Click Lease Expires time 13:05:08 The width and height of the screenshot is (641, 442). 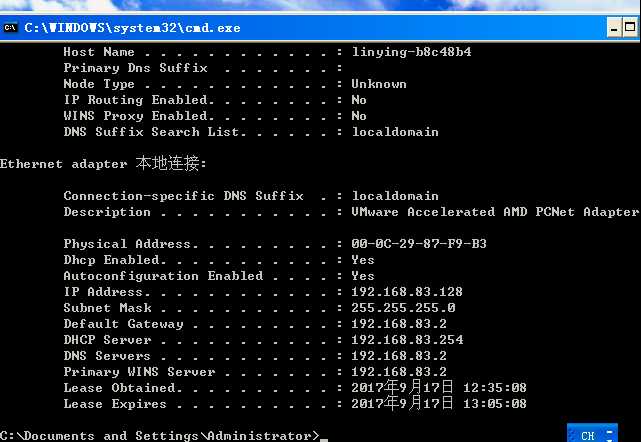pyautogui.click(x=495, y=404)
